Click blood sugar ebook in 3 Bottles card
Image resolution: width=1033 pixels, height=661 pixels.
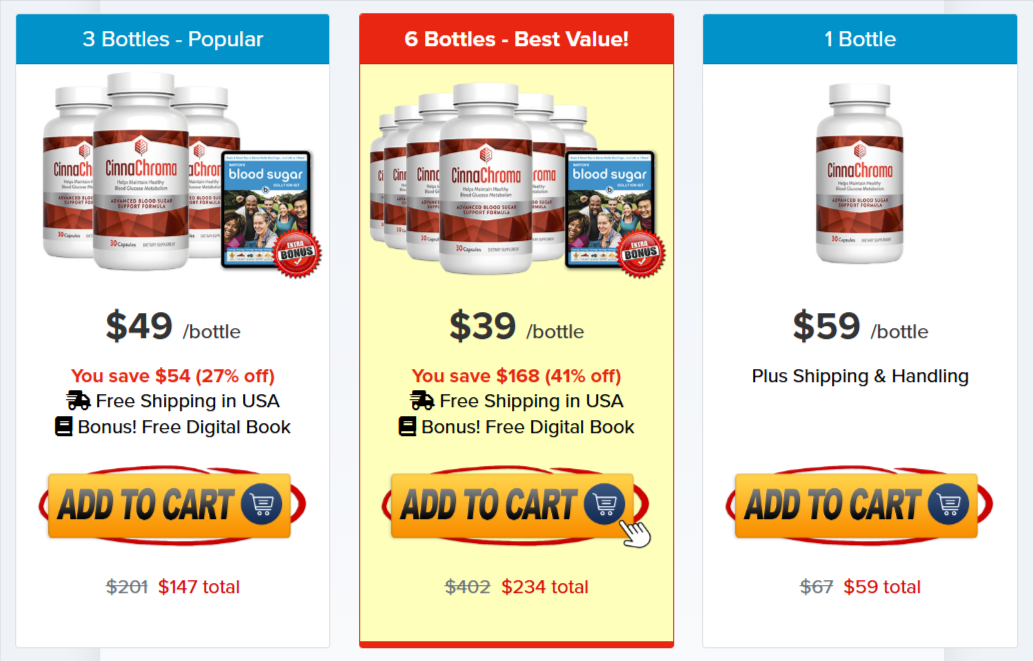tap(266, 210)
